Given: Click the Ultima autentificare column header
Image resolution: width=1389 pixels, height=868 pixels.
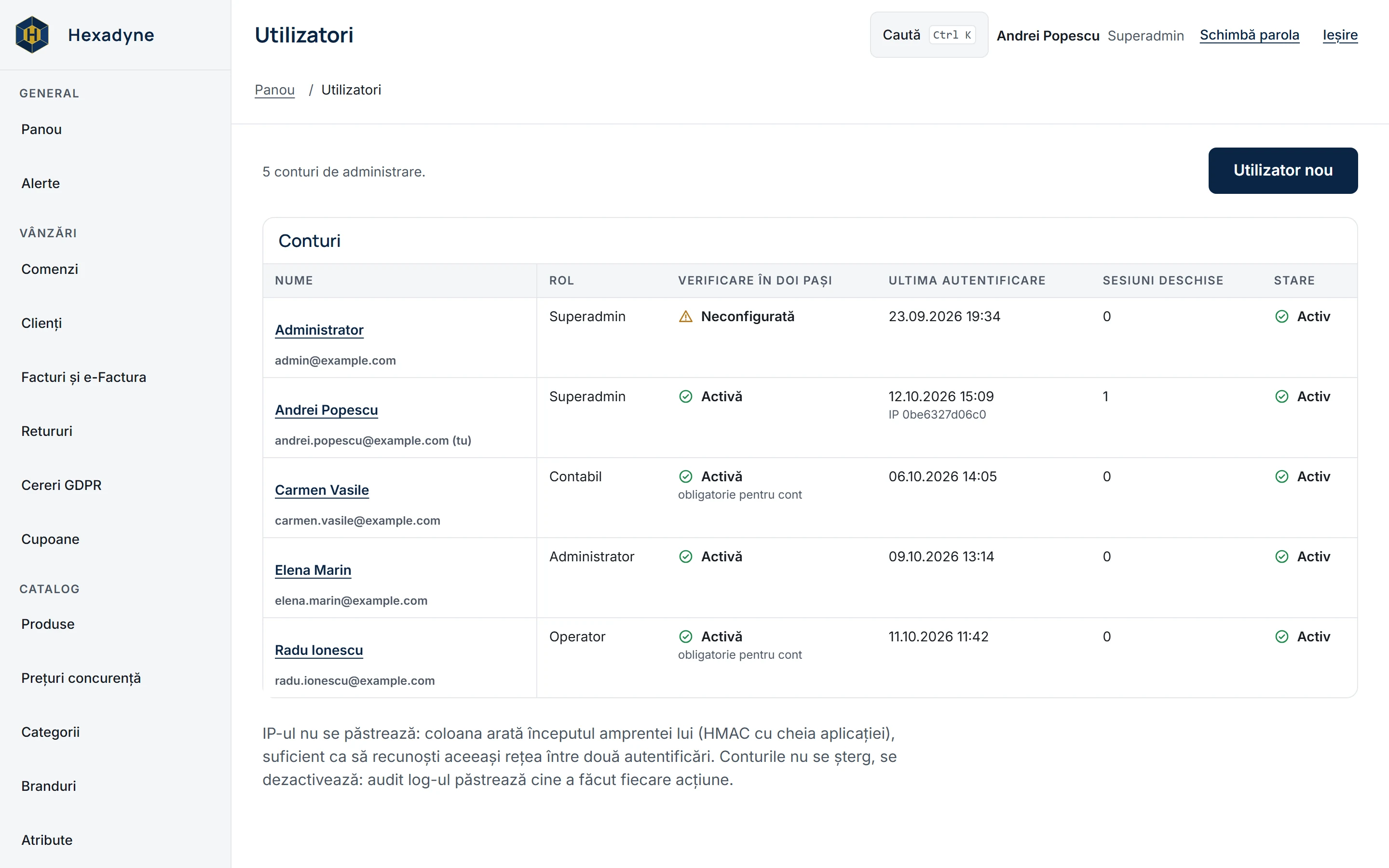Looking at the screenshot, I should tap(967, 281).
